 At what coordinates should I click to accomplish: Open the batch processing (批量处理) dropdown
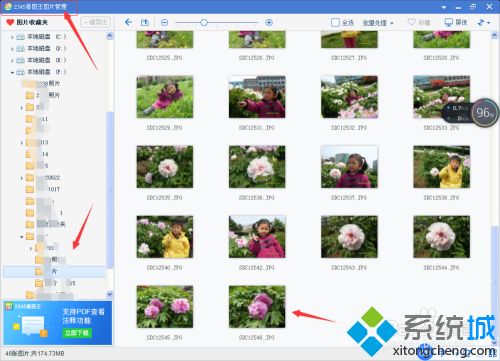coord(378,23)
